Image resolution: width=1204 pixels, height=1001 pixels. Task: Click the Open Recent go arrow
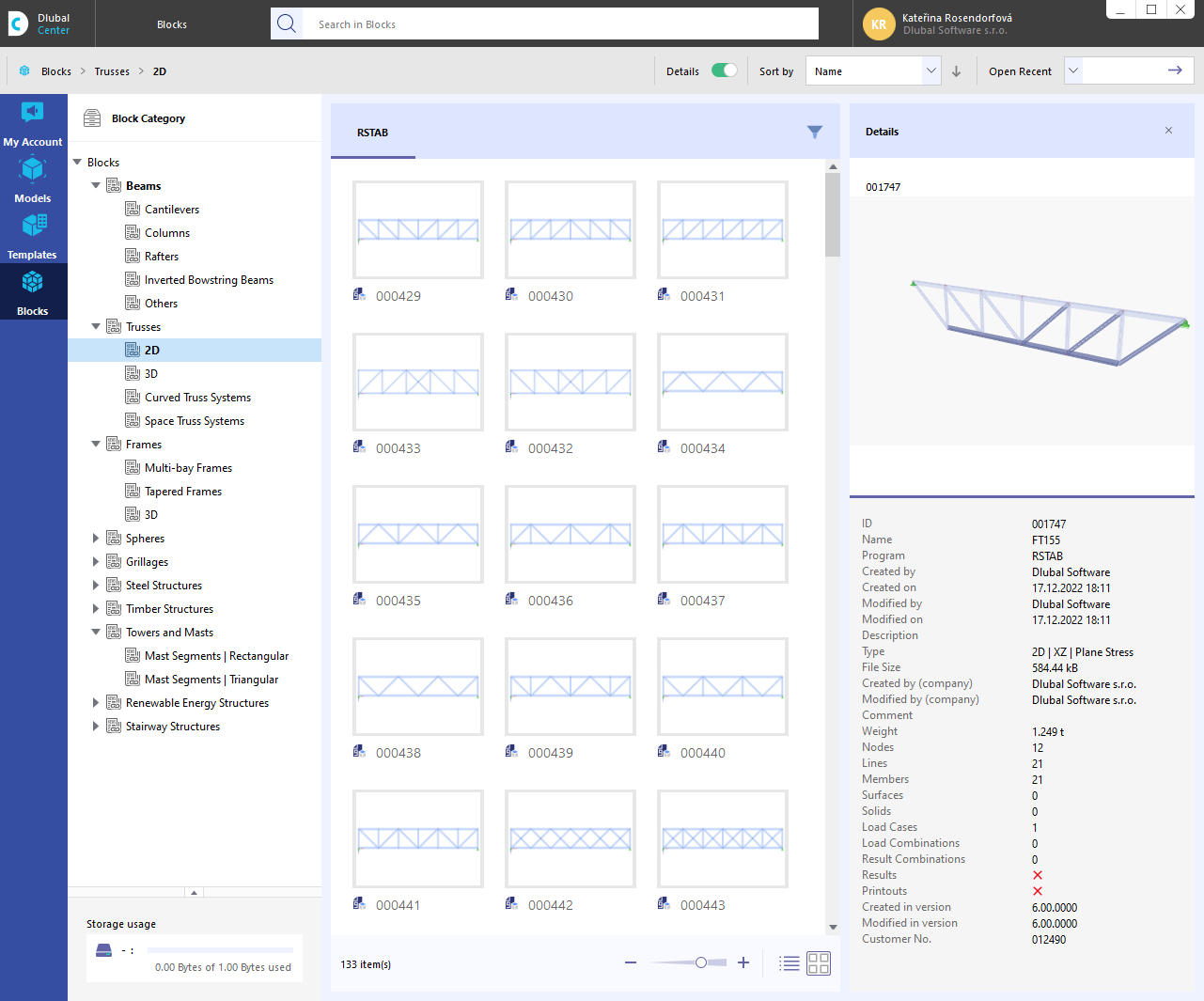[x=1175, y=70]
